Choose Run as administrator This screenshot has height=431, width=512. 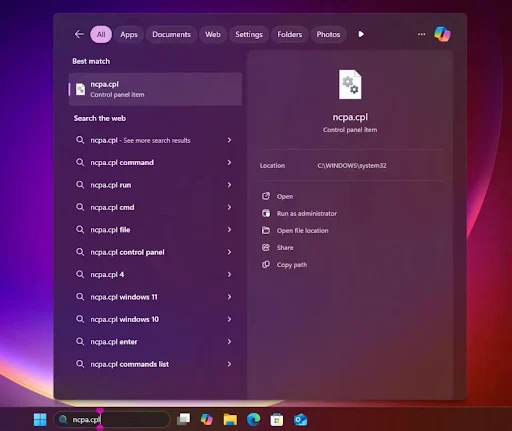(307, 213)
